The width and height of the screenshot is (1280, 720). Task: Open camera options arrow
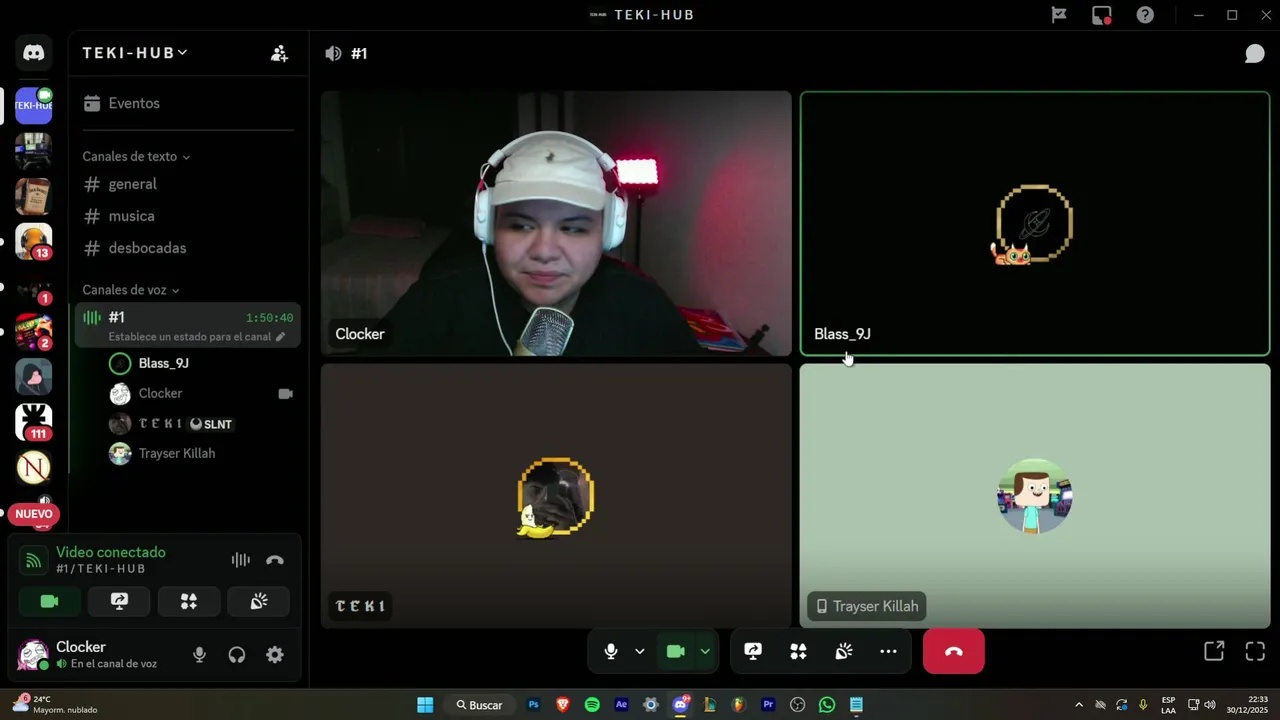(x=705, y=651)
